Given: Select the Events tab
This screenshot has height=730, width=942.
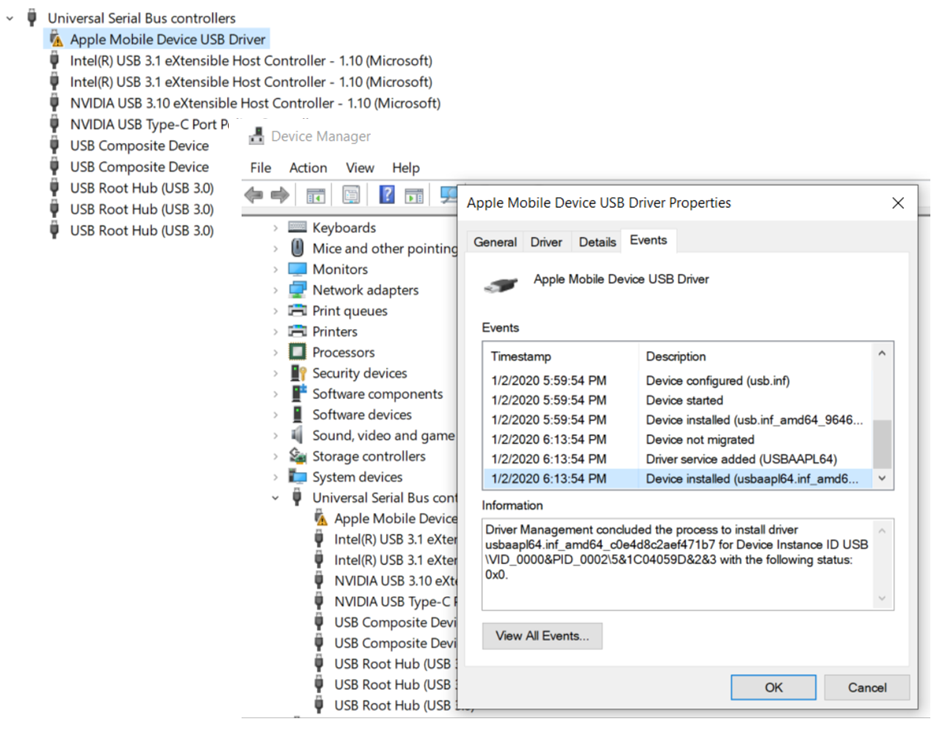Looking at the screenshot, I should 648,240.
